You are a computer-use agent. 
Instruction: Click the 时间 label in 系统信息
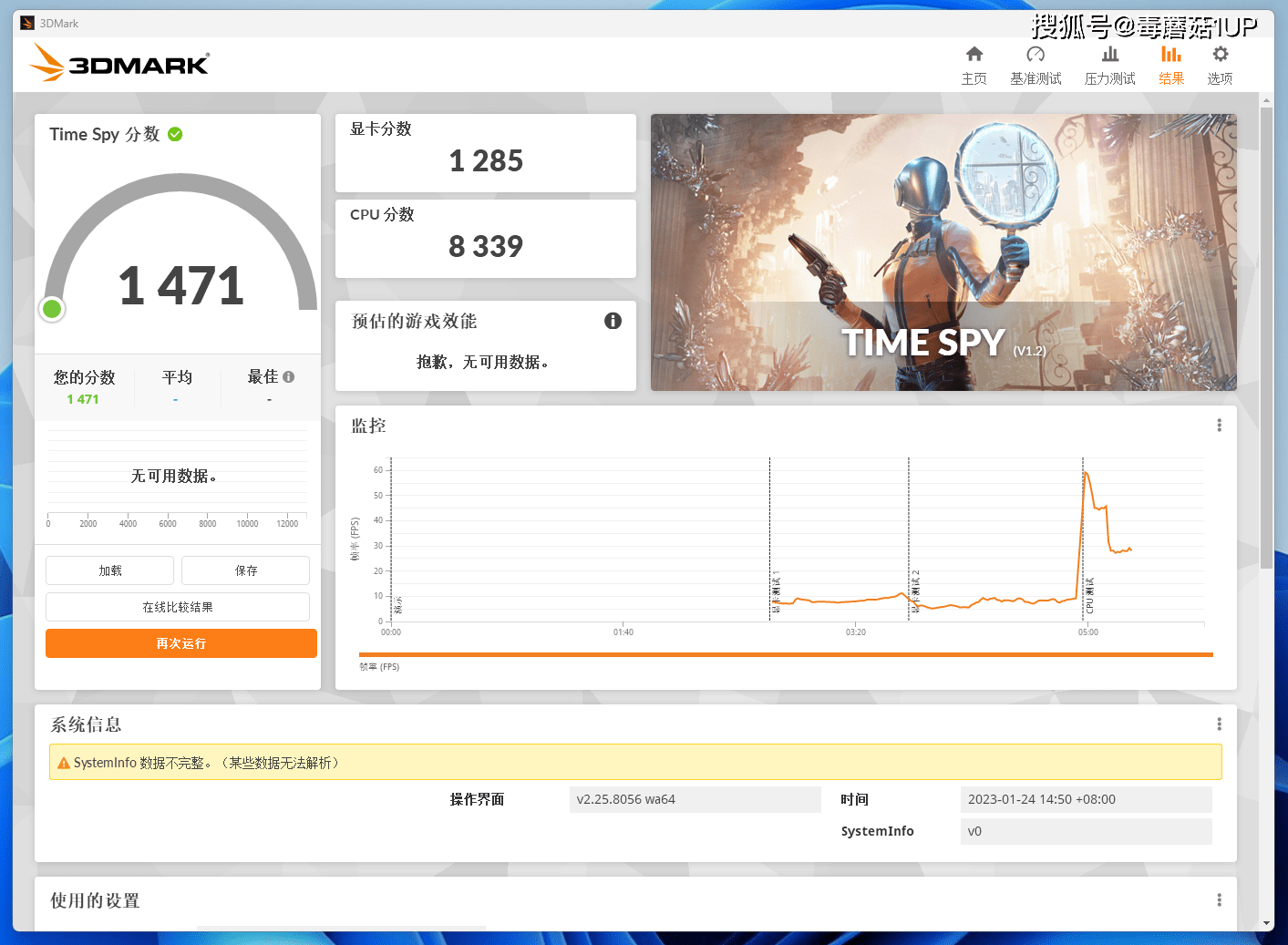(854, 799)
